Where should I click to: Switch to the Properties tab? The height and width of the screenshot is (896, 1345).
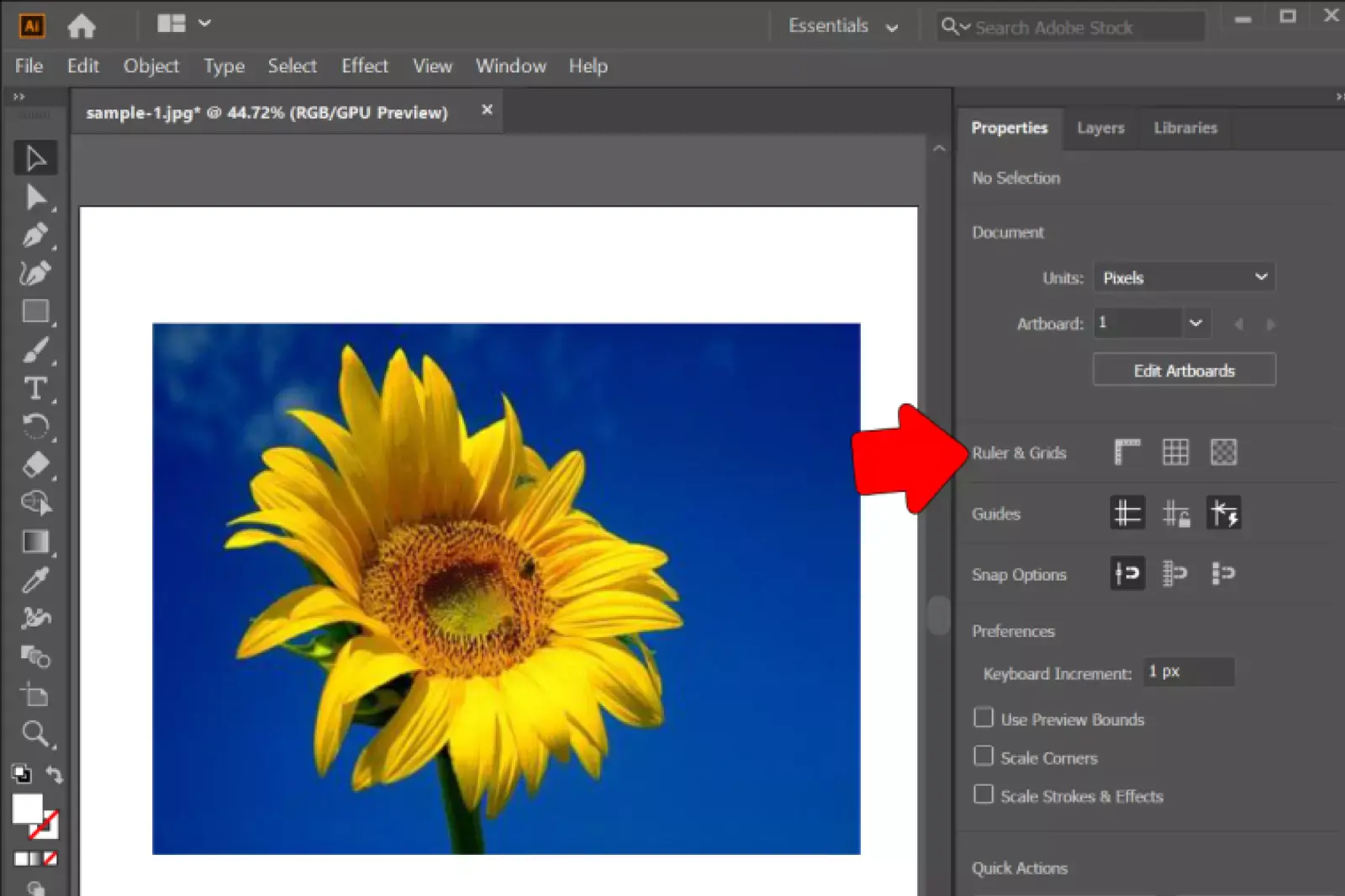1010,128
